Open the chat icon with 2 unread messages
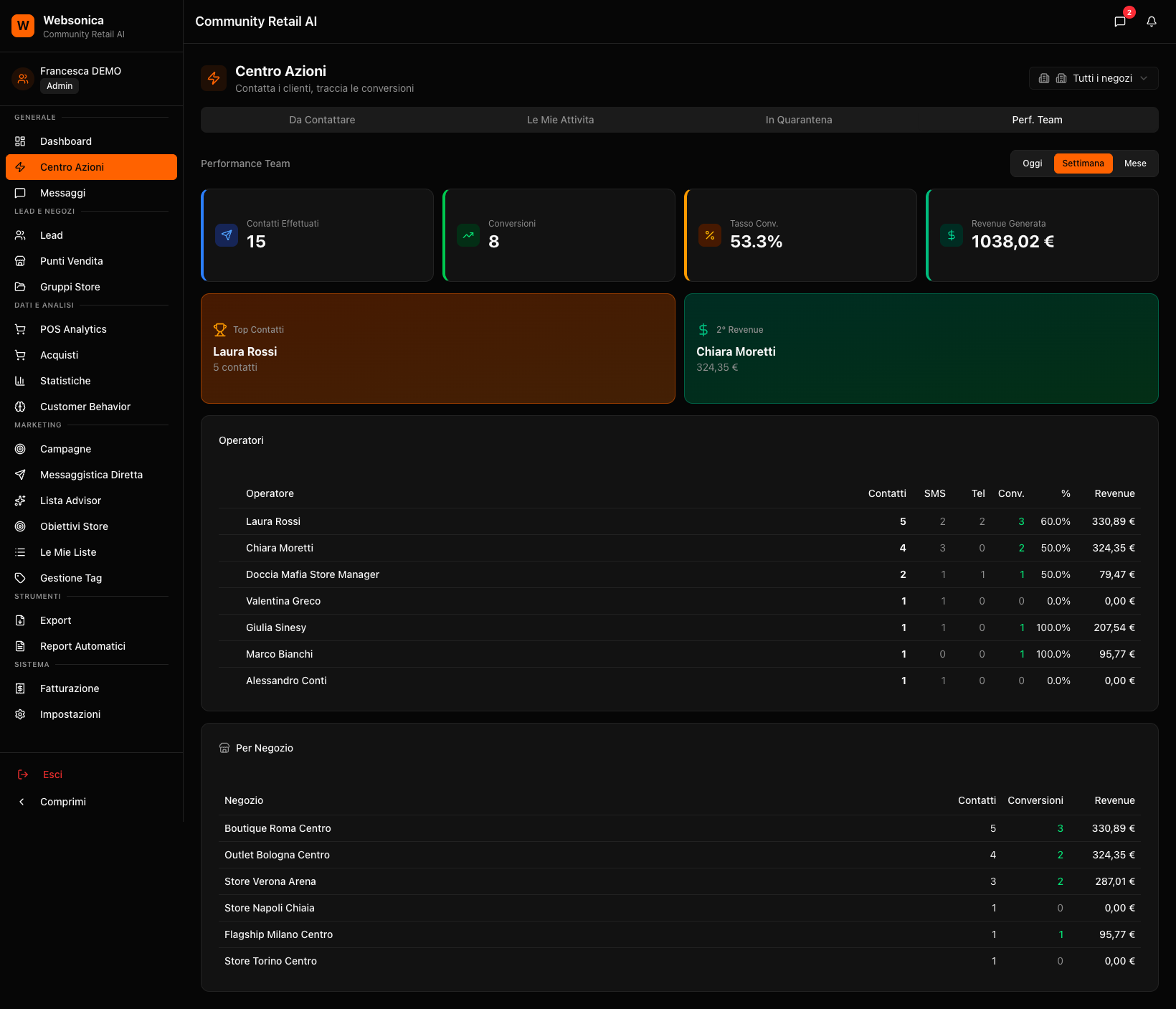 pos(1119,22)
